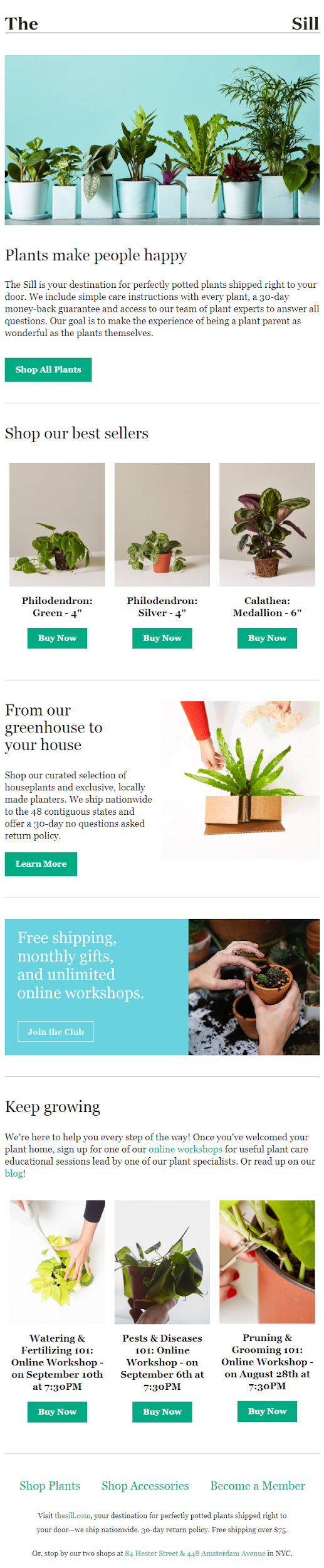Buy the Philodendron Green 4" plant
This screenshot has width=324, height=1568.
(57, 638)
